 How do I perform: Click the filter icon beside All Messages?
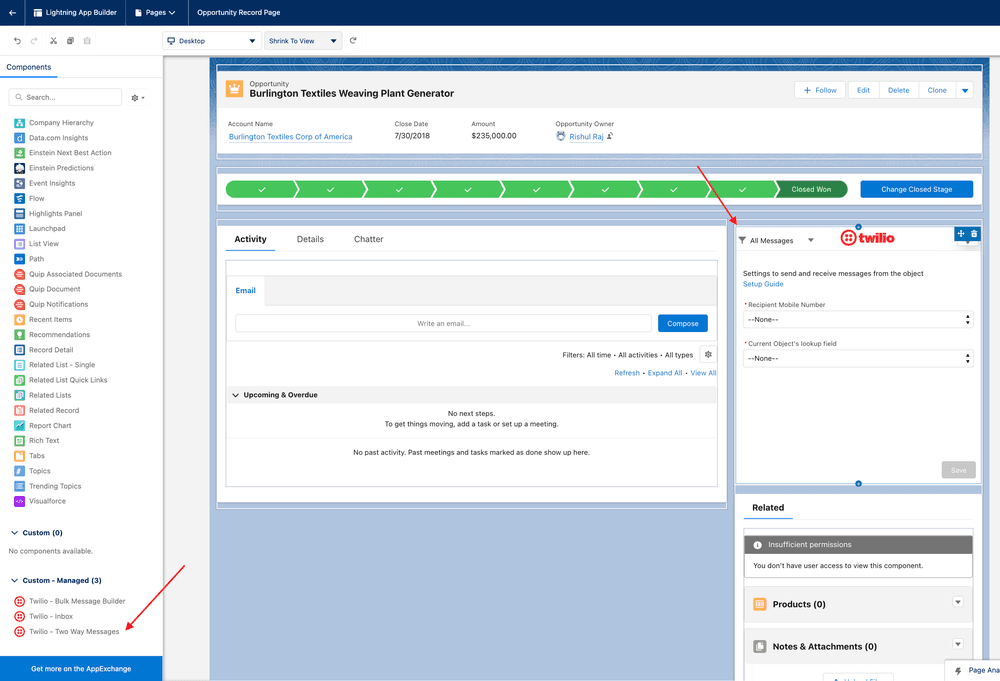741,240
